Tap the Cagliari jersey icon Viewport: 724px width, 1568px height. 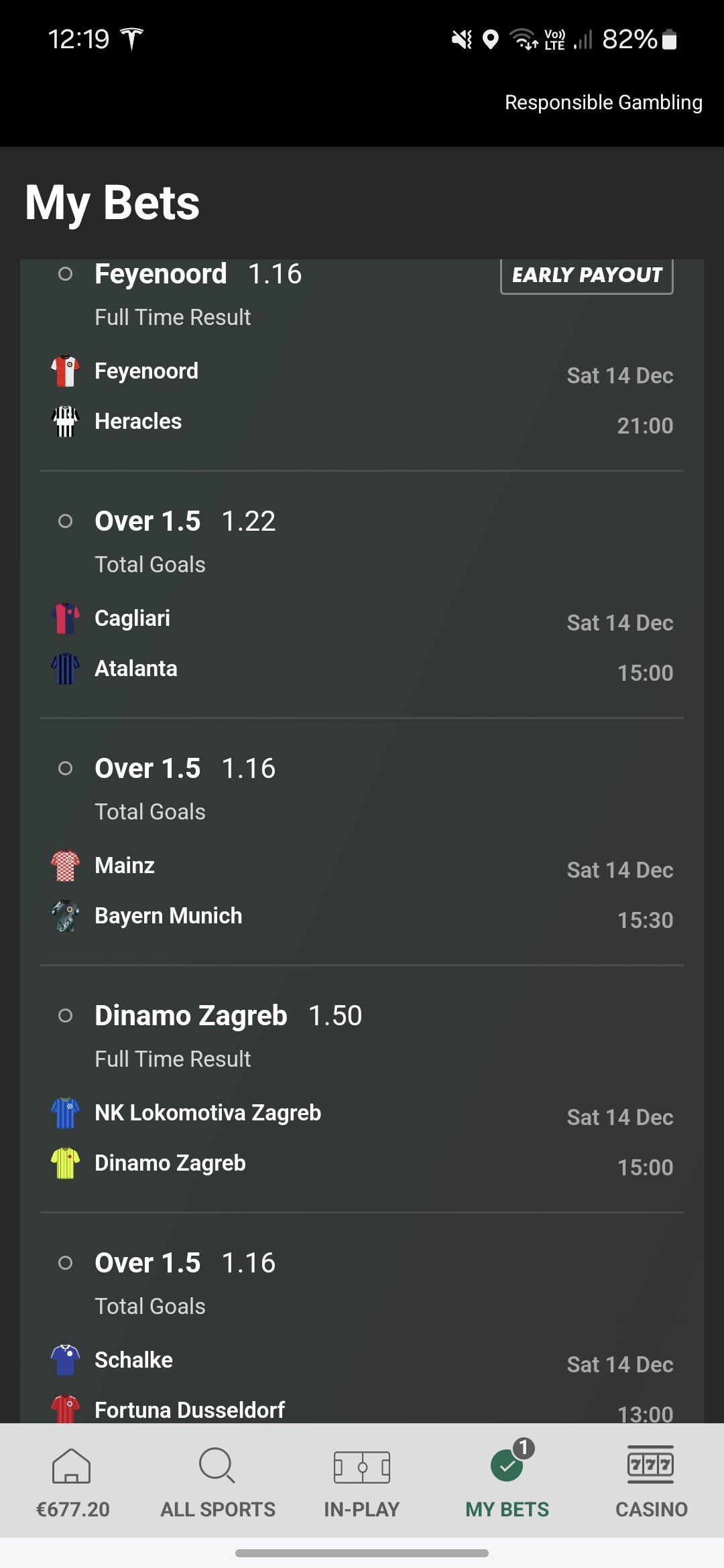(x=65, y=618)
